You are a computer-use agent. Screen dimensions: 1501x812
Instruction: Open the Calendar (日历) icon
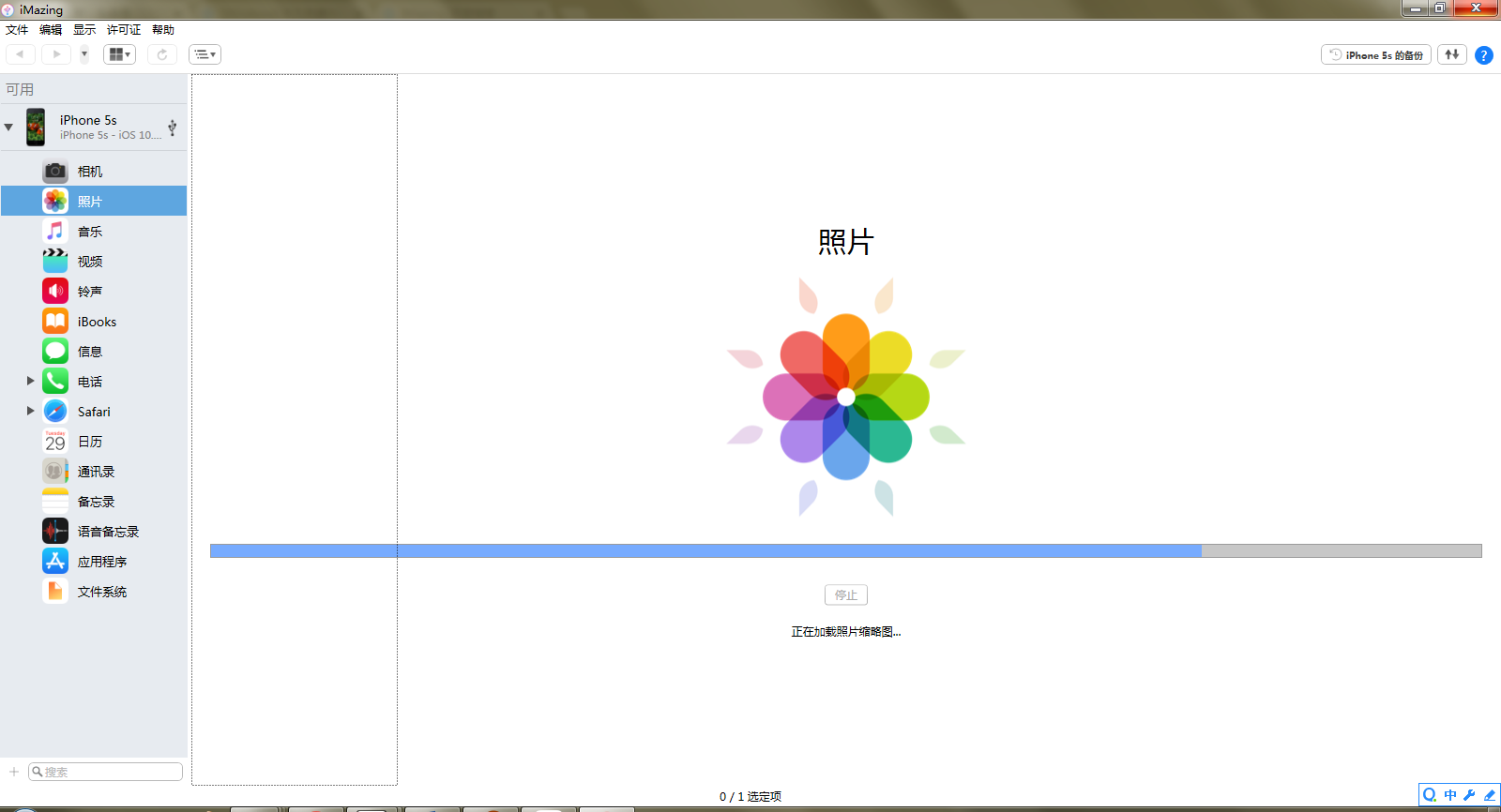(55, 441)
